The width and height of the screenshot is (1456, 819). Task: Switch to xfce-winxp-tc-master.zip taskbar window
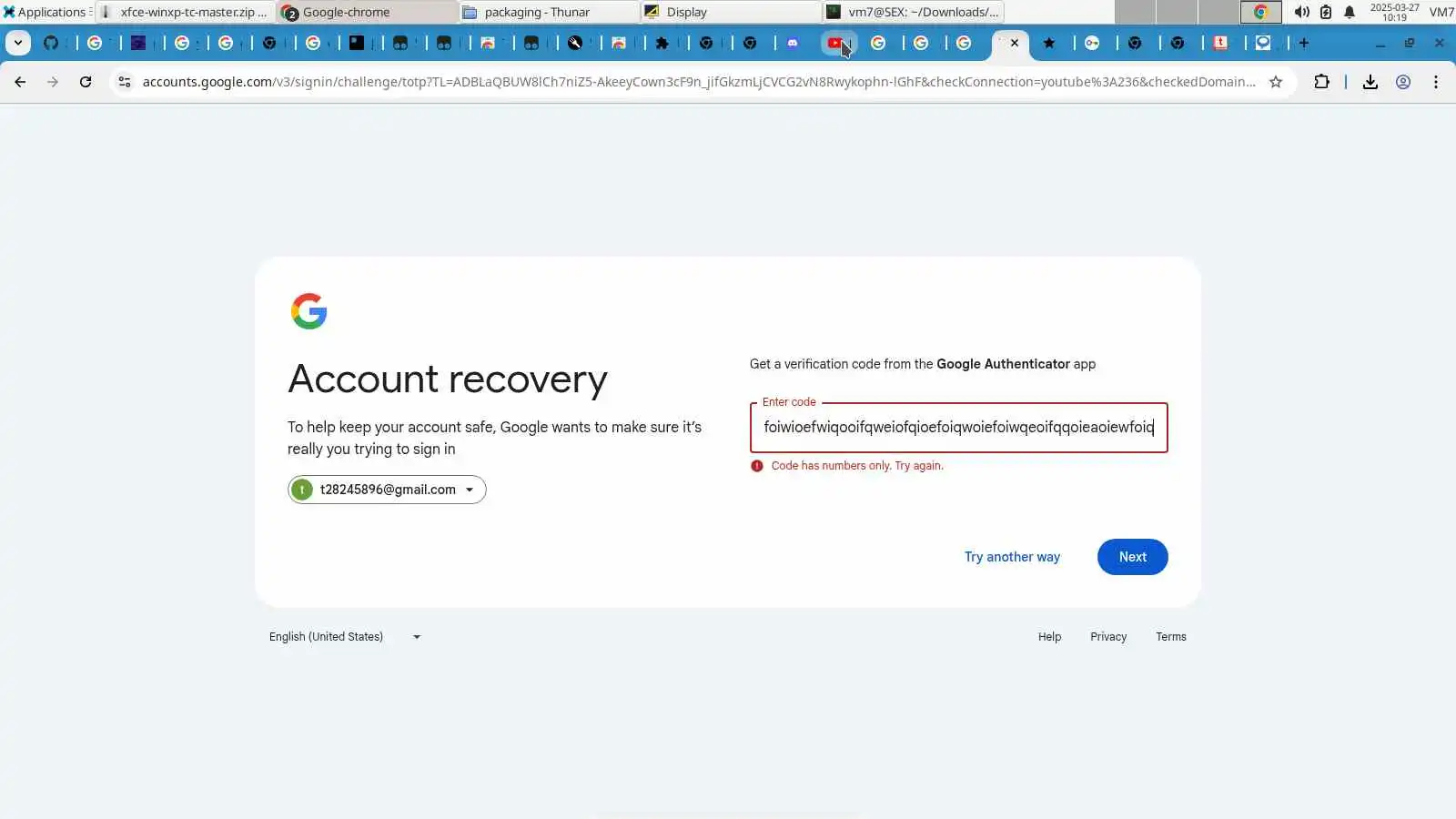[x=185, y=12]
